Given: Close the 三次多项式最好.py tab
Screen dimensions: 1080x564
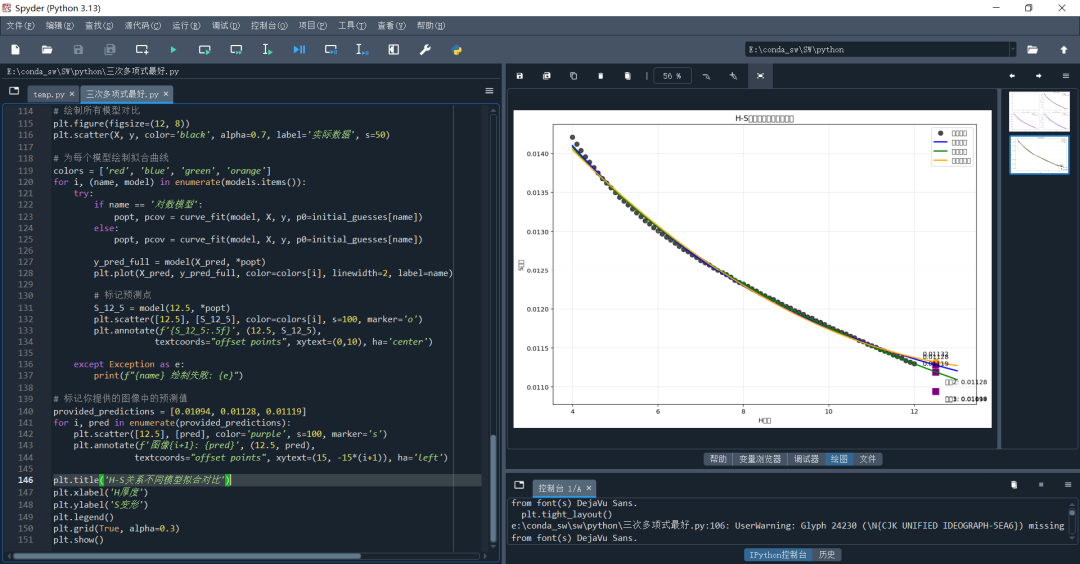Looking at the screenshot, I should [165, 94].
